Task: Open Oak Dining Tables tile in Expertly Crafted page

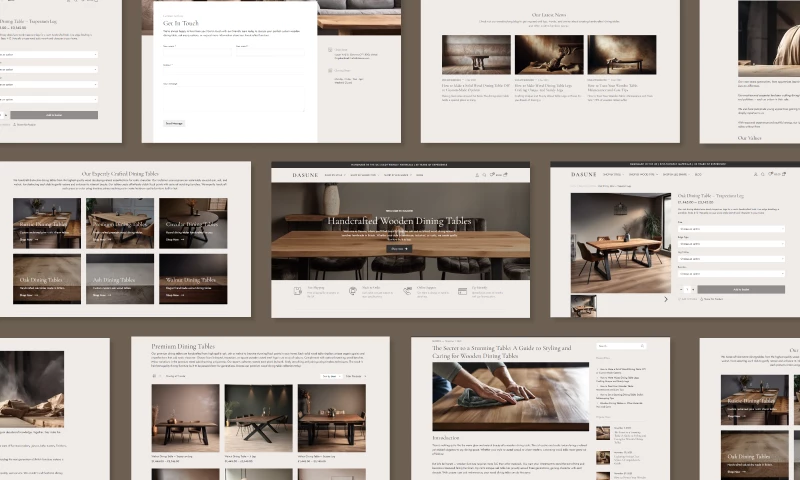Action: tap(47, 279)
